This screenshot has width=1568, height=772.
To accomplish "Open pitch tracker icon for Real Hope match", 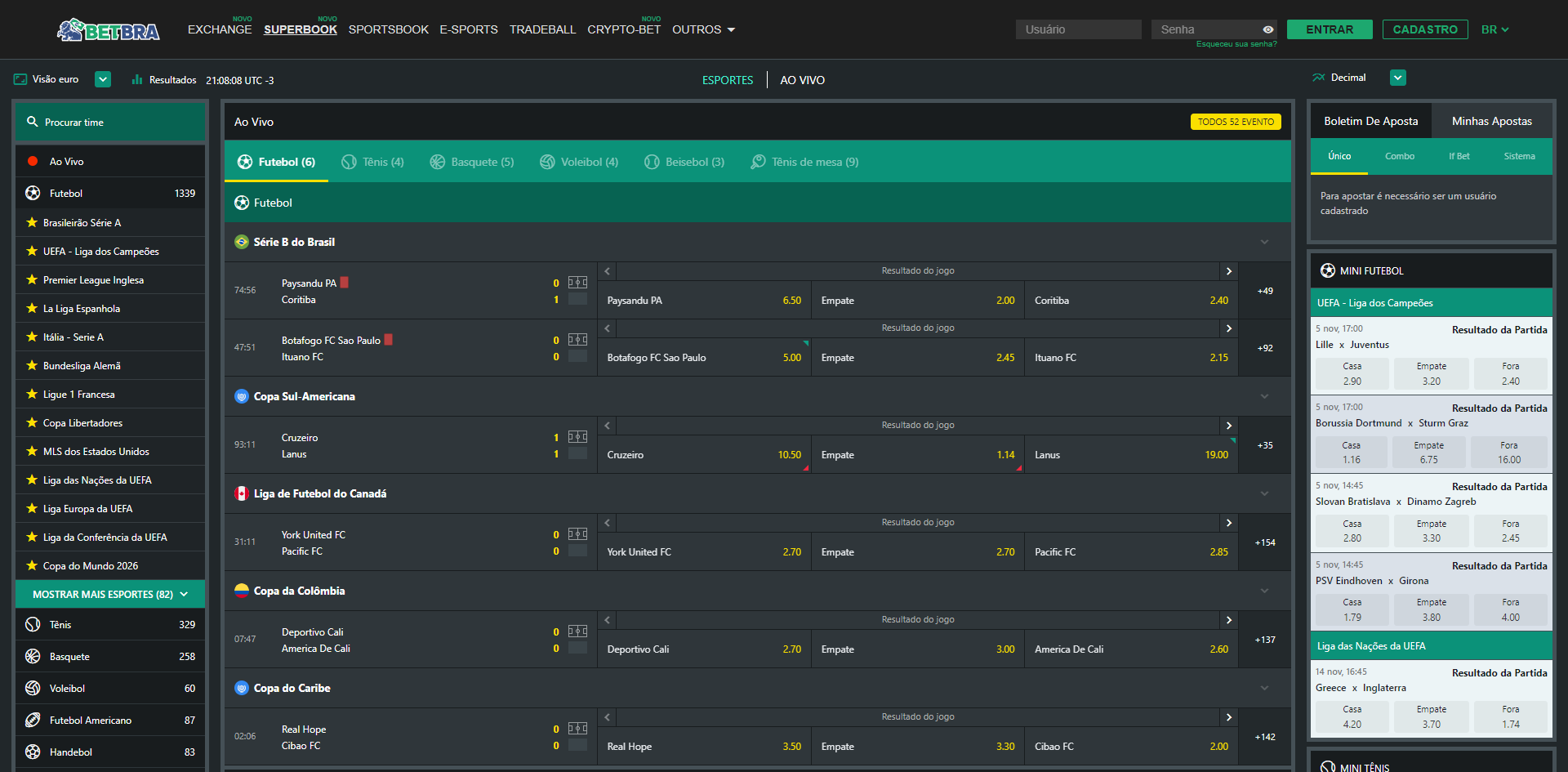I will (x=577, y=729).
